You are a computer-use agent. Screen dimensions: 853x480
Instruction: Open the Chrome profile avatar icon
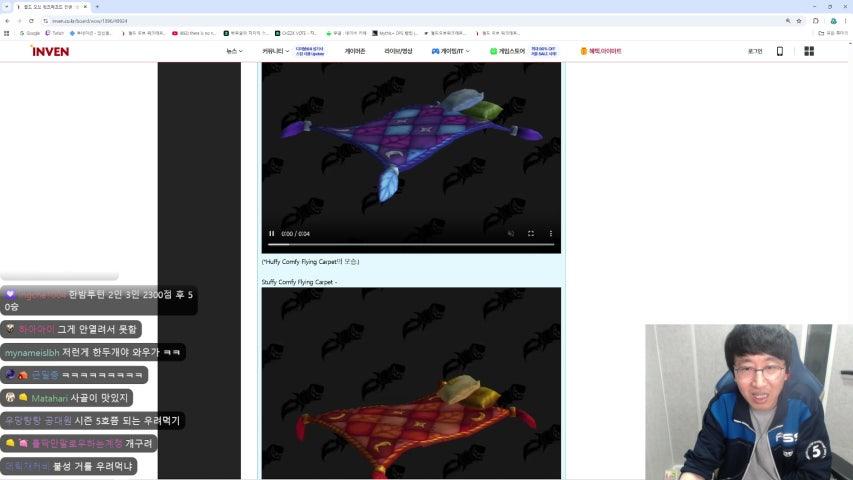(x=833, y=21)
